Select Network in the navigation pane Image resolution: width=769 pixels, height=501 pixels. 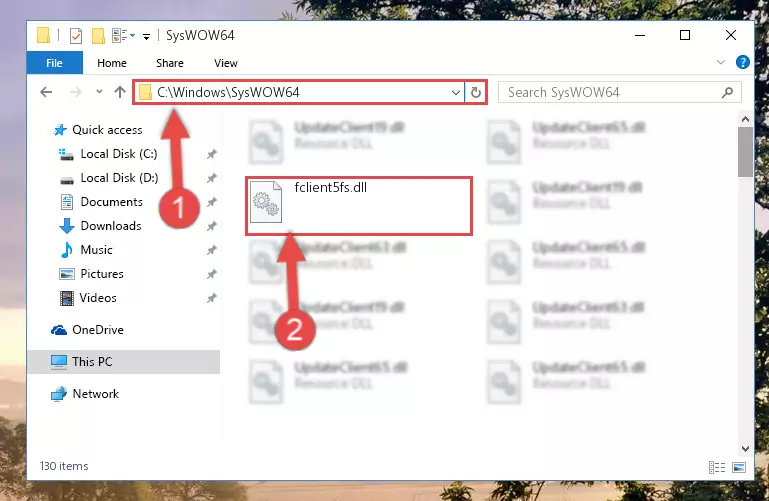96,394
